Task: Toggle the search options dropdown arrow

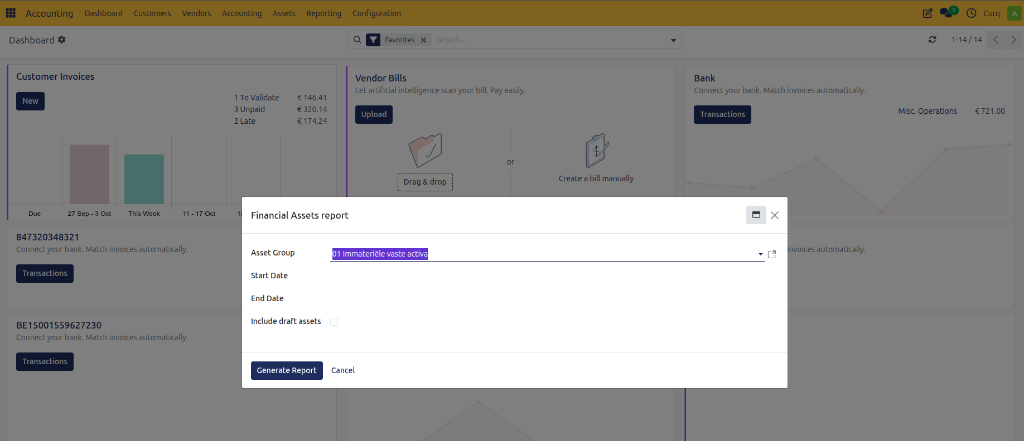Action: [673, 41]
